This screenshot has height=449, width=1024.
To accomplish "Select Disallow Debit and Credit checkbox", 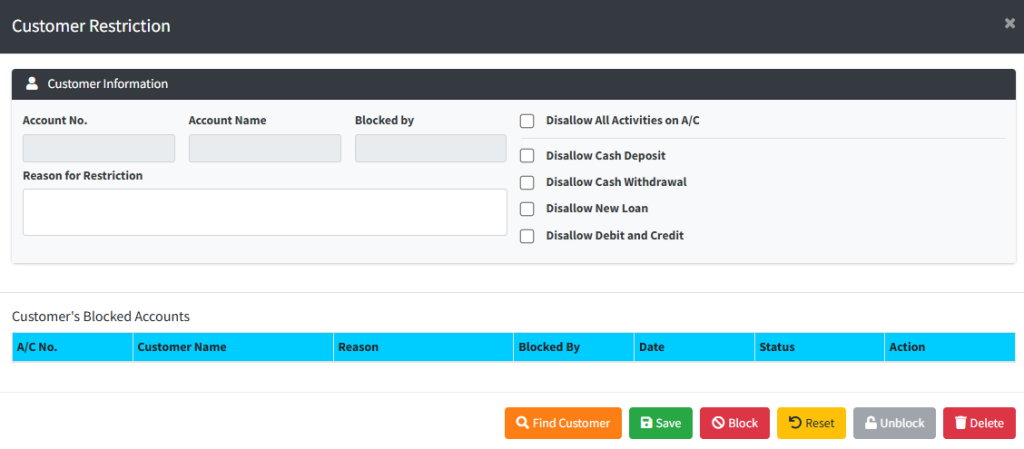I will click(x=527, y=236).
